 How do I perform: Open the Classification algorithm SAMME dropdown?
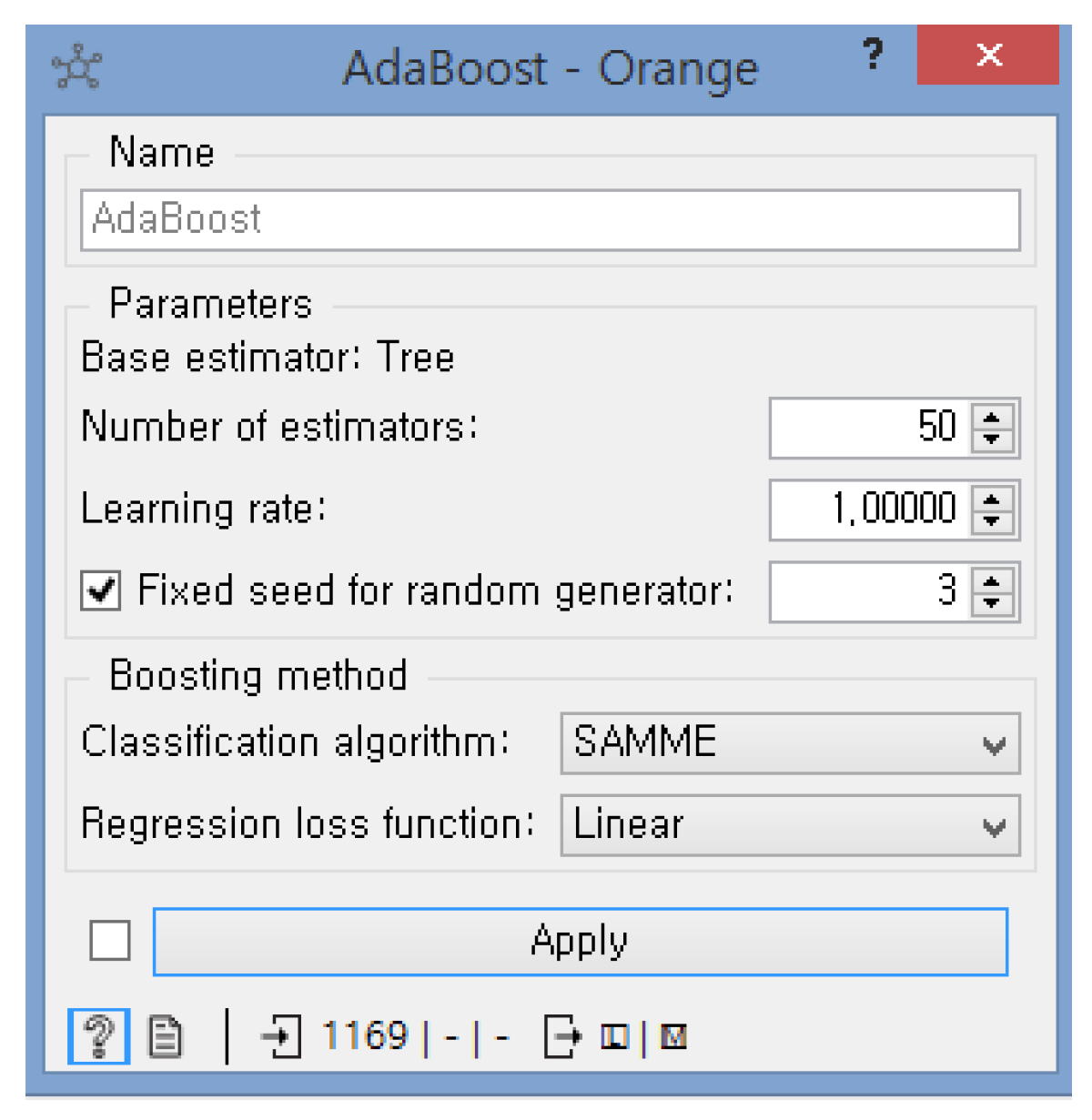point(790,743)
